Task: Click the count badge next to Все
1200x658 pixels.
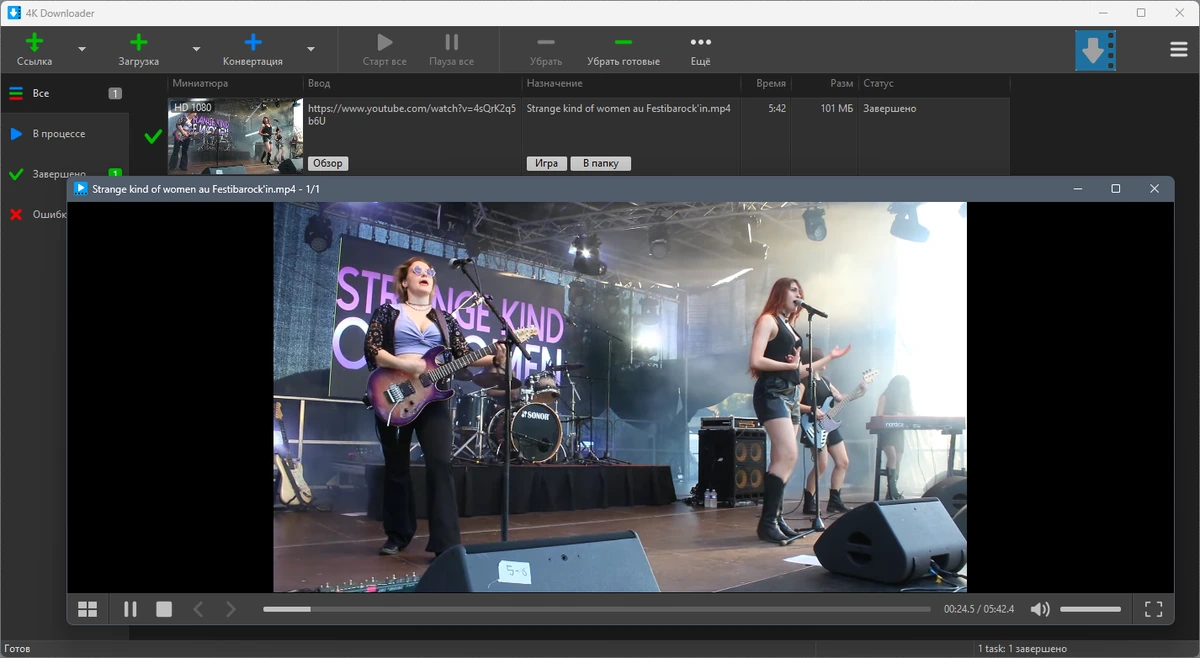Action: click(115, 93)
